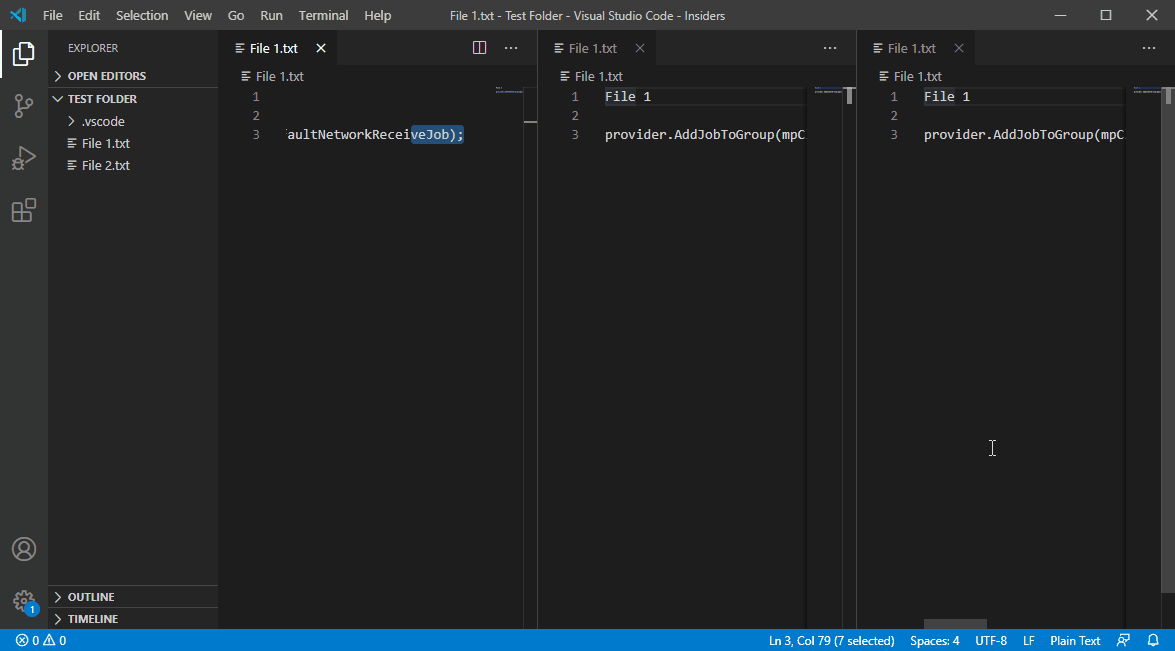Click Spaces: 4 indentation setting

coord(933,640)
